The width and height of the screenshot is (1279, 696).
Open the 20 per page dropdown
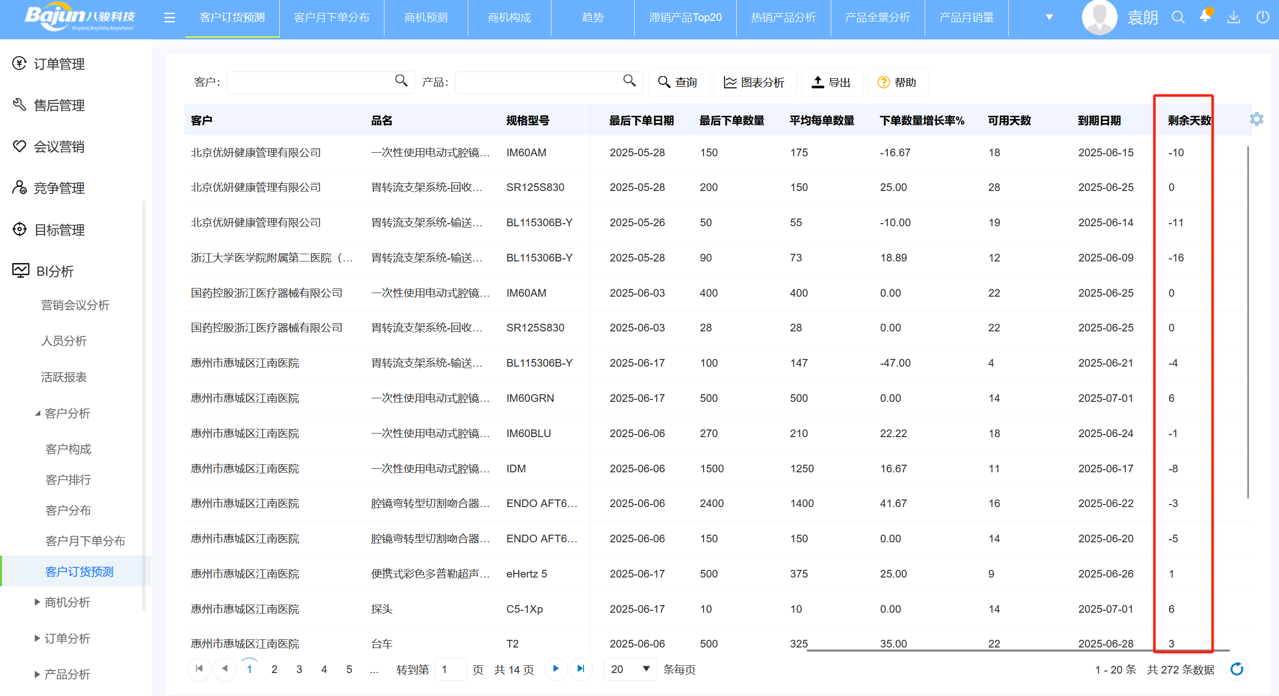[x=630, y=669]
